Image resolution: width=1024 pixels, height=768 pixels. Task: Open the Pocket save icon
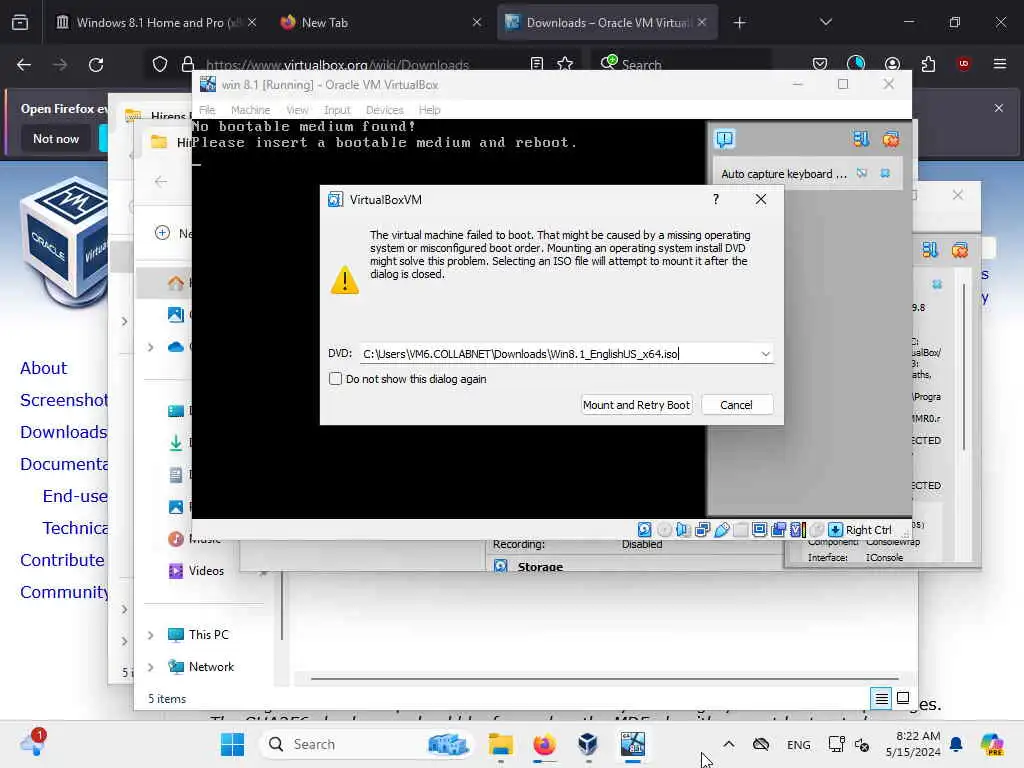pyautogui.click(x=820, y=64)
